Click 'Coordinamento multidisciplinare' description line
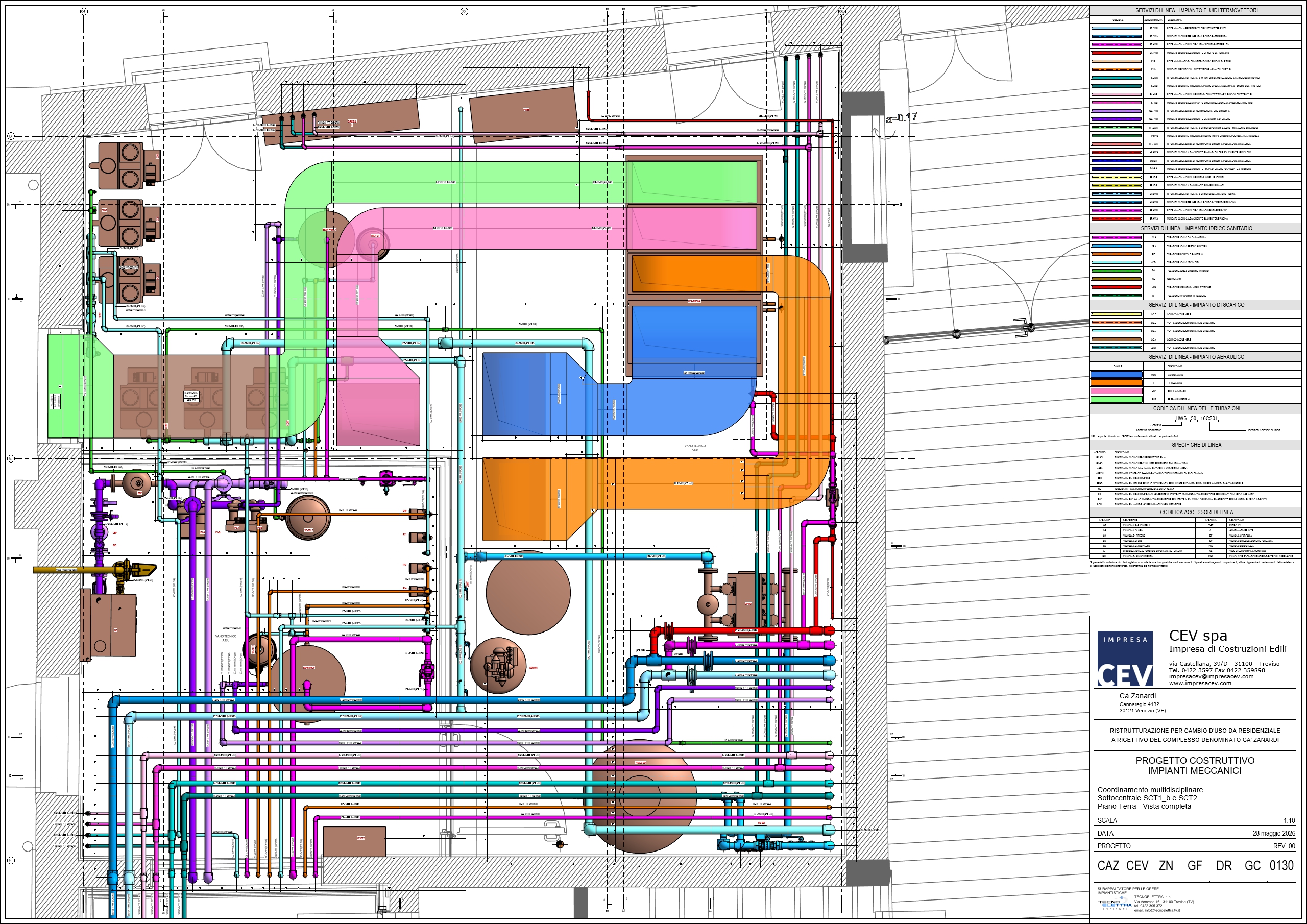 point(1150,790)
